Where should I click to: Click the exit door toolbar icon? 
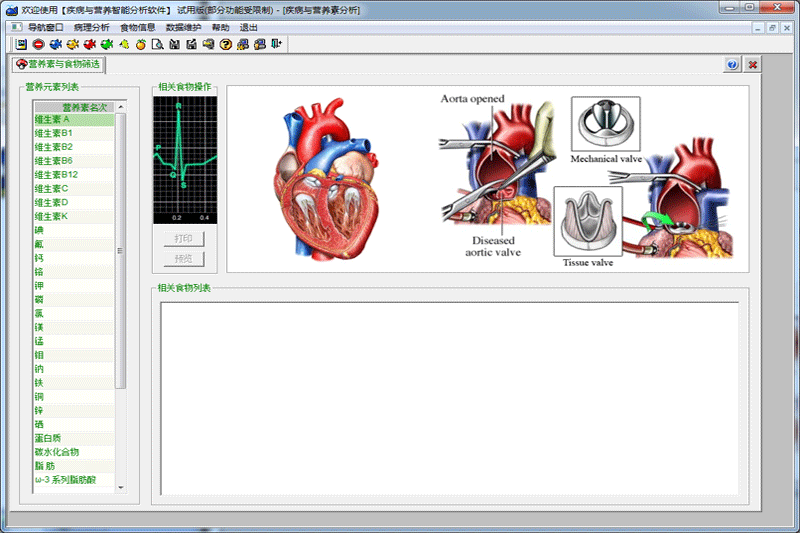(277, 44)
